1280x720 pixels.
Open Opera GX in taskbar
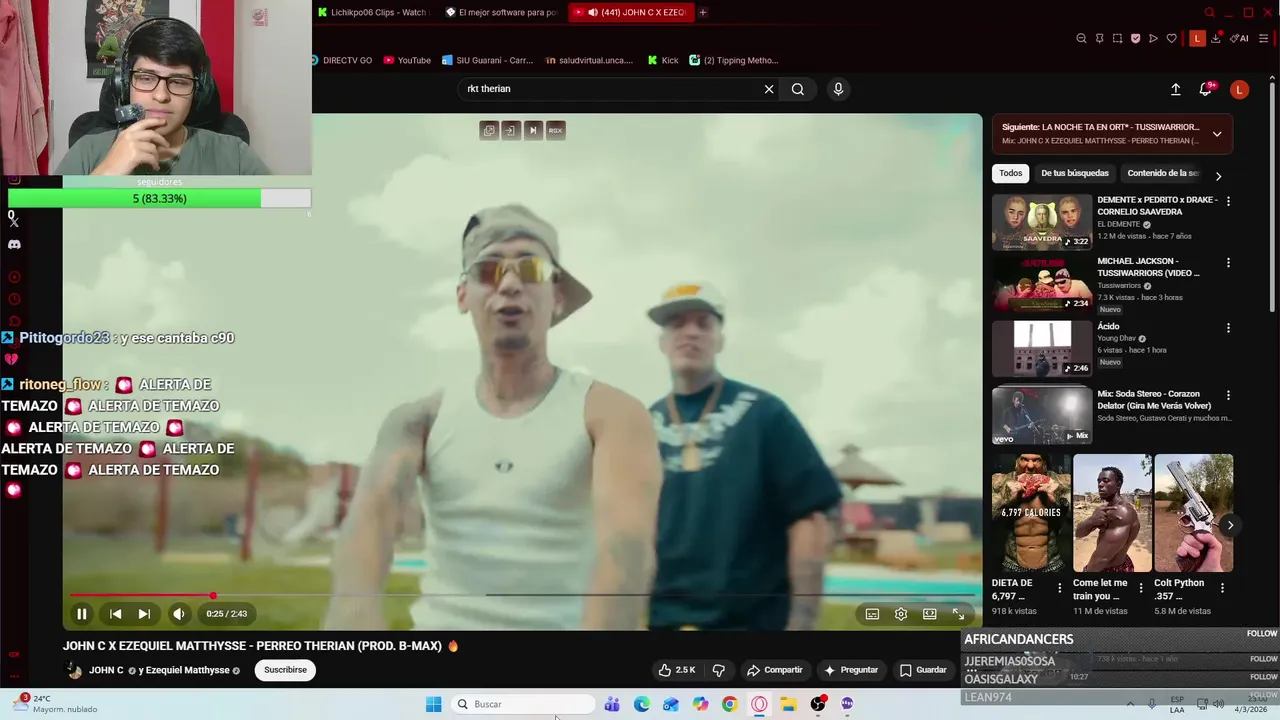(x=759, y=704)
